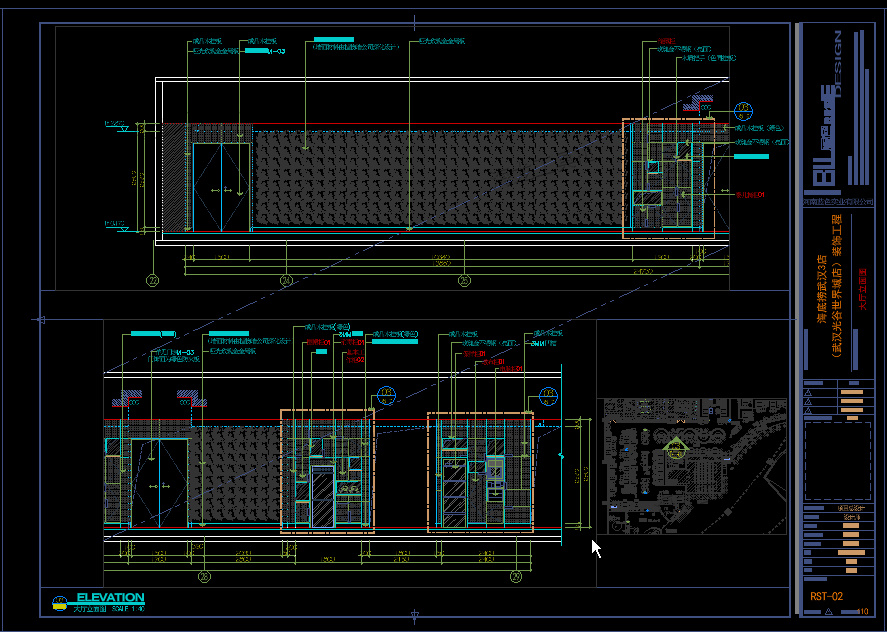This screenshot has width=887, height=632.
Task: Select grid bubble 24 below upper elevation
Action: click(x=286, y=281)
